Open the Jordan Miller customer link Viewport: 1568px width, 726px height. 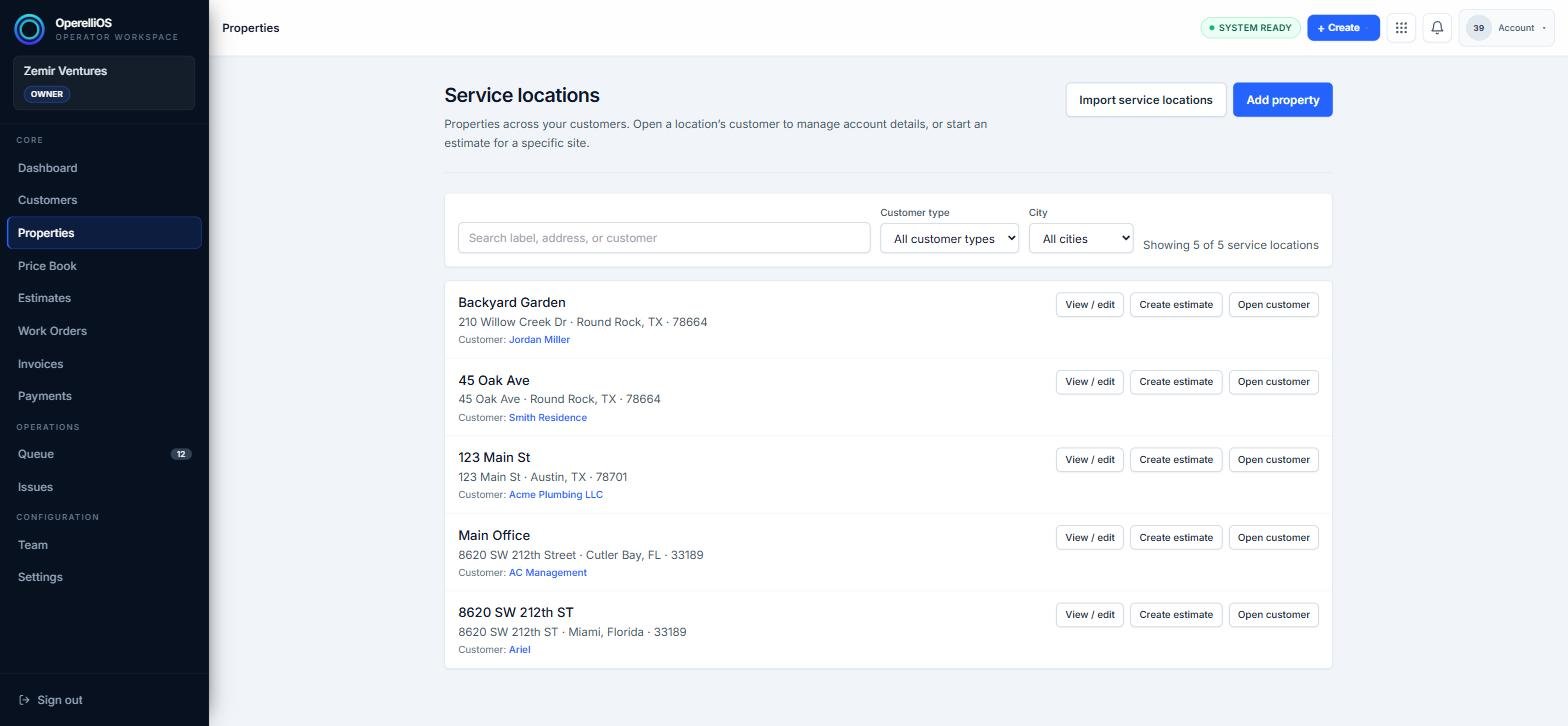[539, 340]
